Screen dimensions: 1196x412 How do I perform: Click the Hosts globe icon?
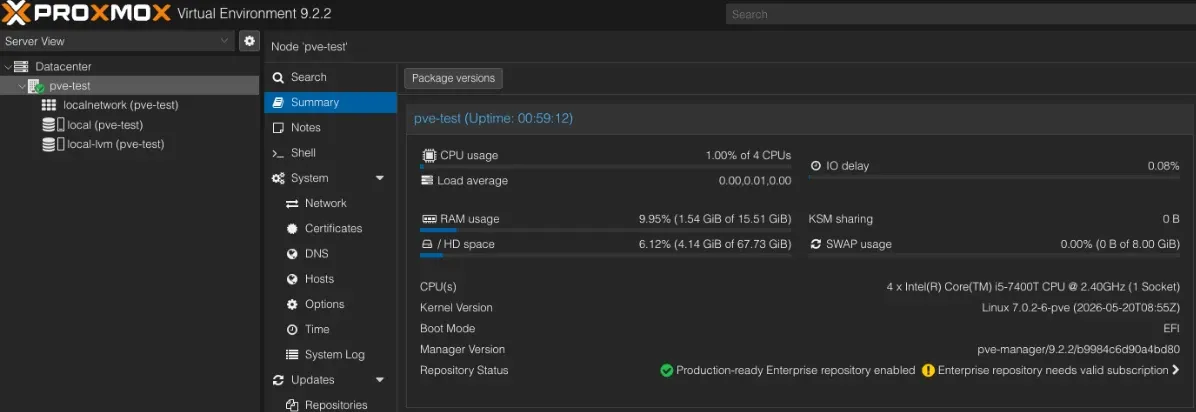click(292, 279)
